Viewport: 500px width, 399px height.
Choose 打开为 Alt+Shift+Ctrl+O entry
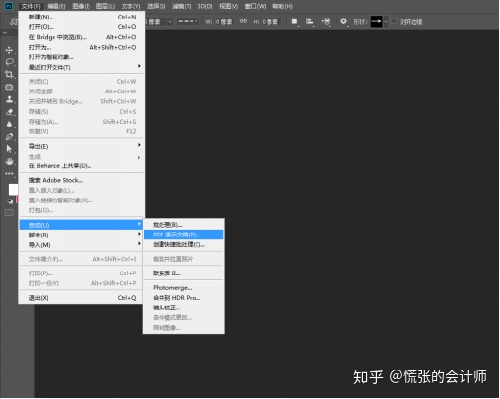point(82,47)
